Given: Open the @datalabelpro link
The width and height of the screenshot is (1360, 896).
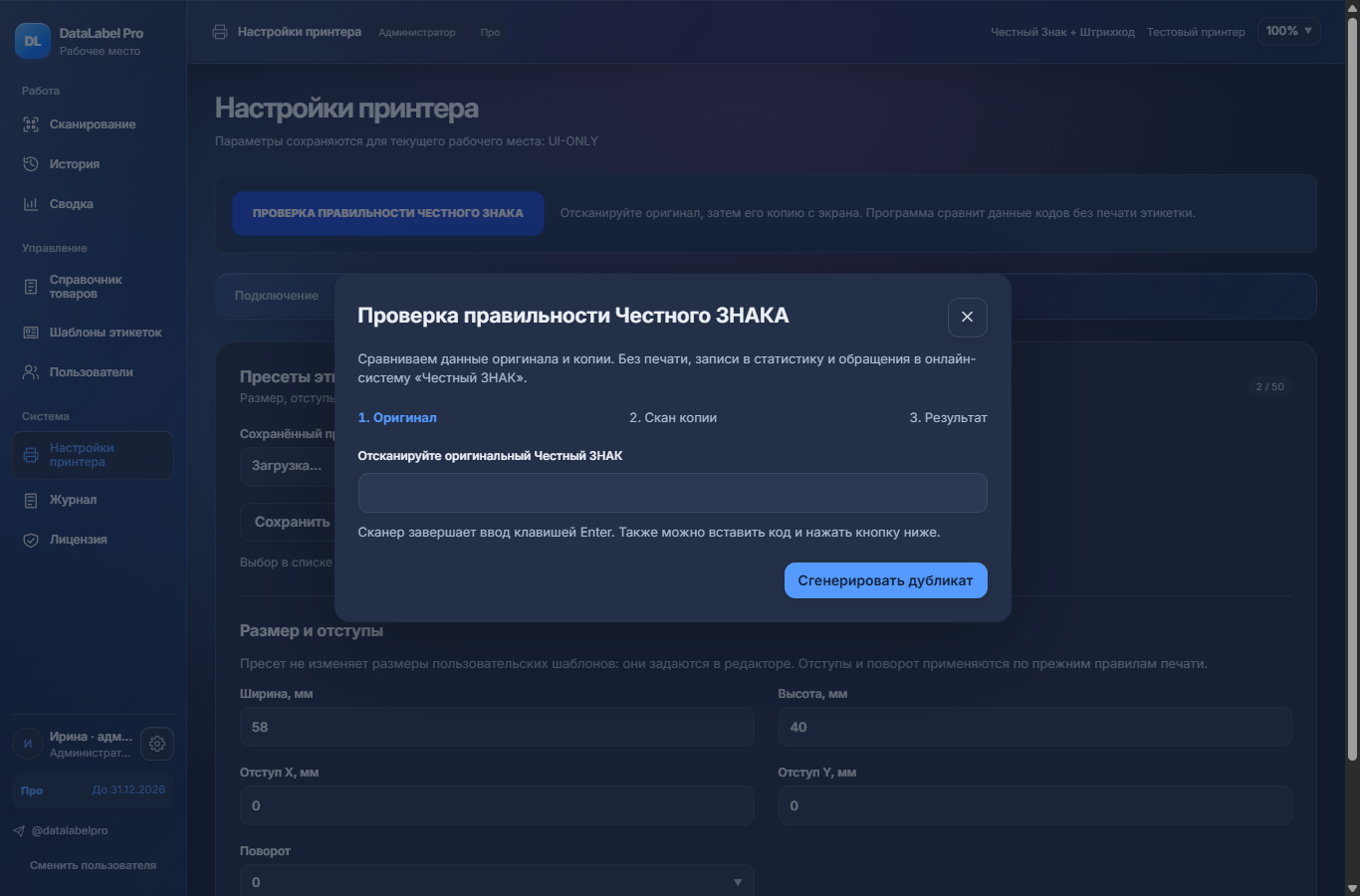Looking at the screenshot, I should click(x=70, y=830).
